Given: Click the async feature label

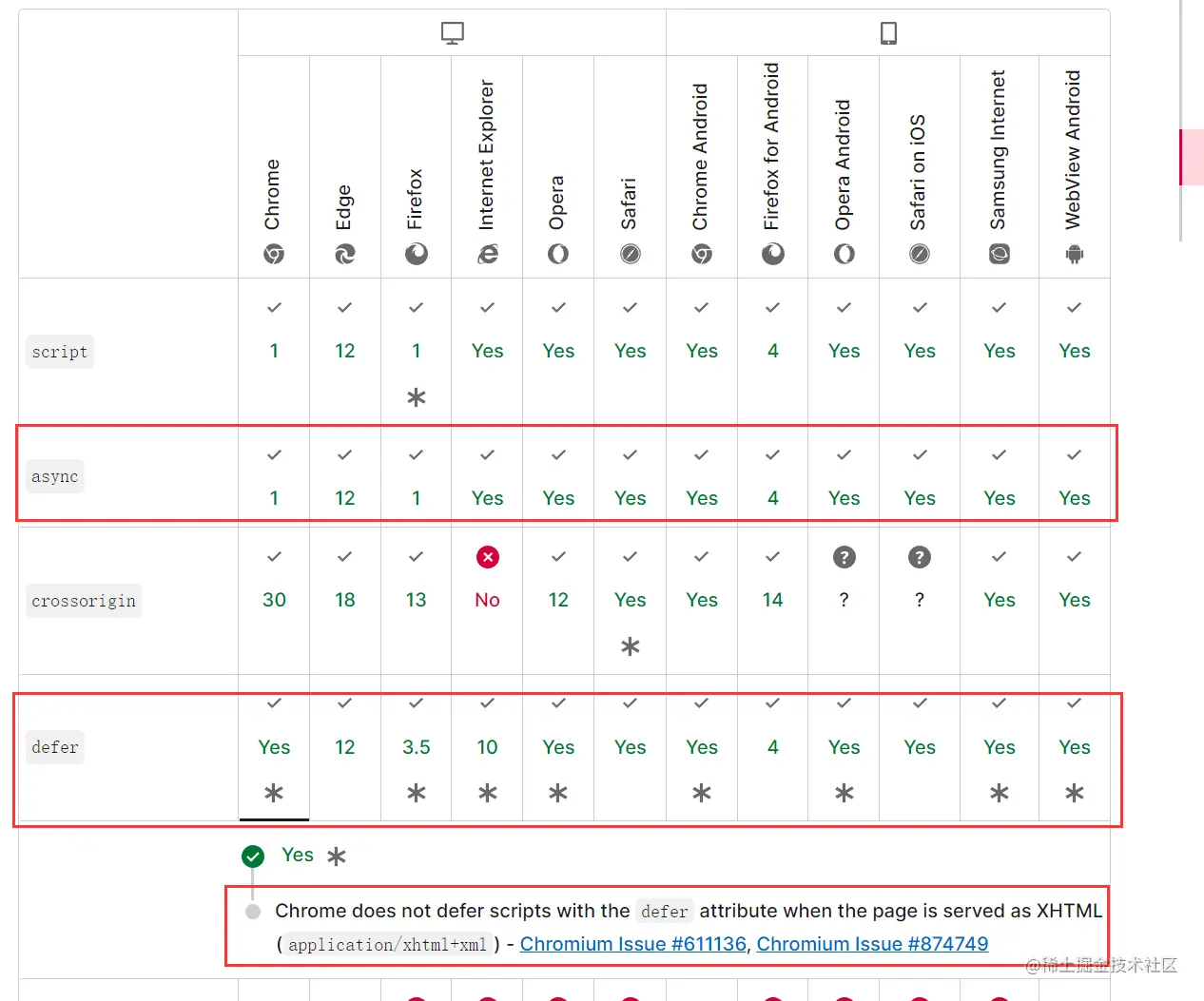Looking at the screenshot, I should click(55, 476).
